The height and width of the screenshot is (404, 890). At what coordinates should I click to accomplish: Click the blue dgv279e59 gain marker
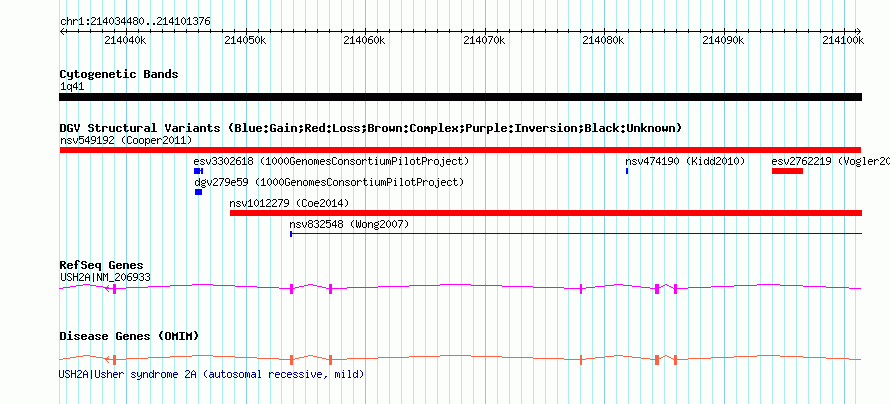coord(198,192)
